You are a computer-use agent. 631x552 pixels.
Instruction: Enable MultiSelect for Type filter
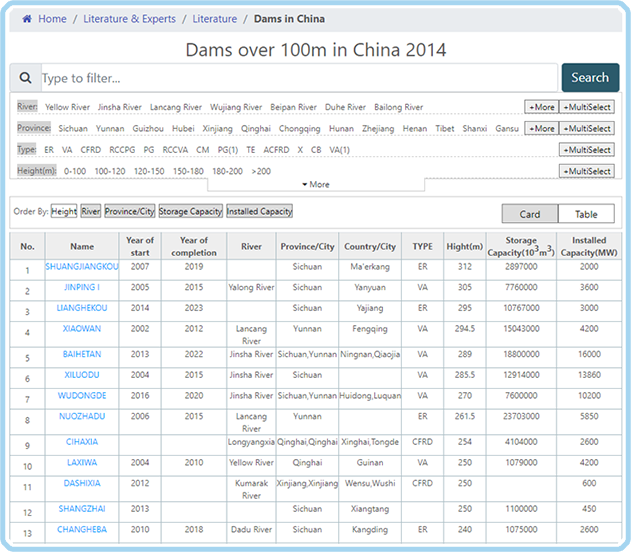586,150
